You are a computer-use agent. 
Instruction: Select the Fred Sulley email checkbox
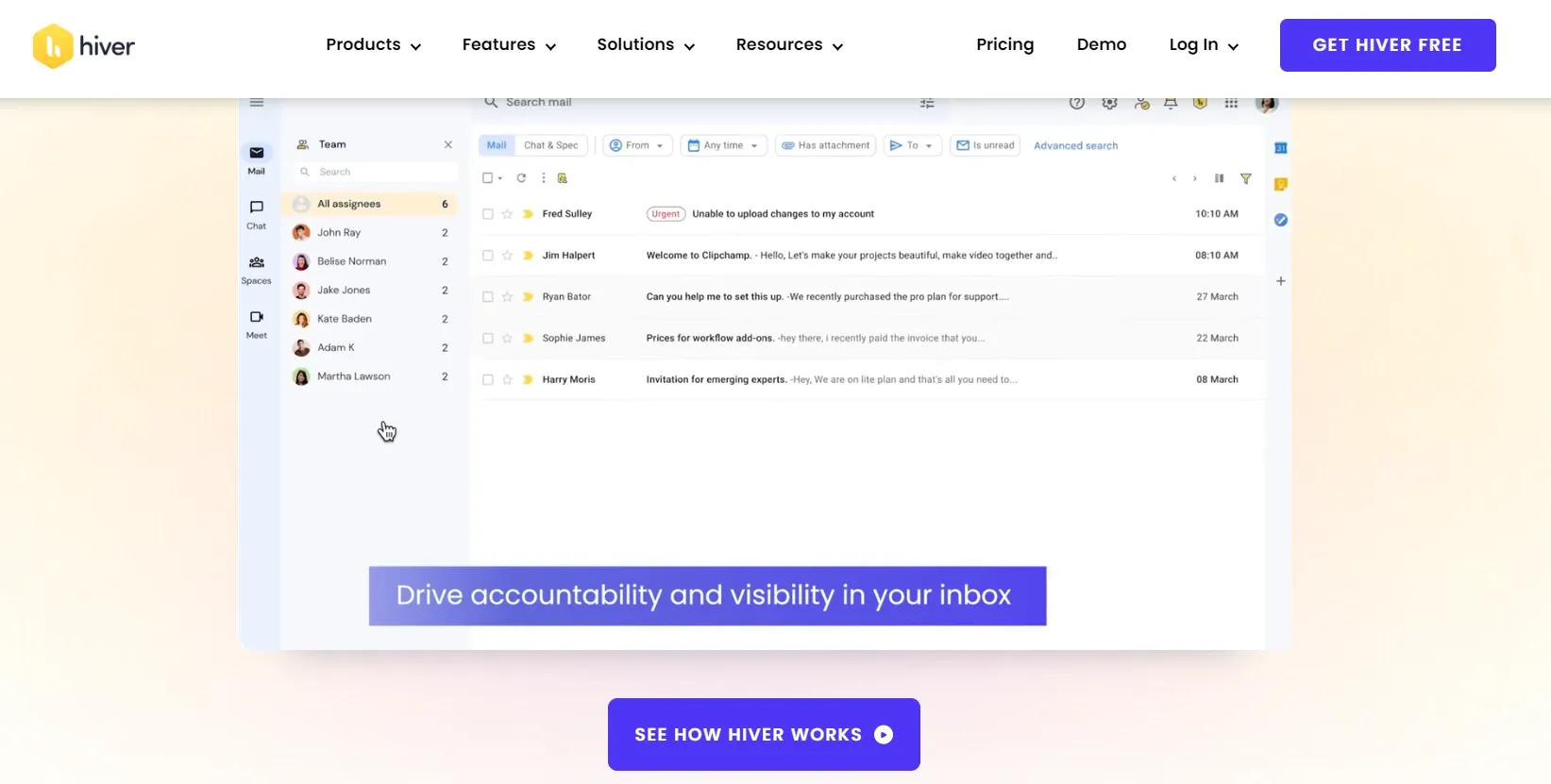(488, 214)
